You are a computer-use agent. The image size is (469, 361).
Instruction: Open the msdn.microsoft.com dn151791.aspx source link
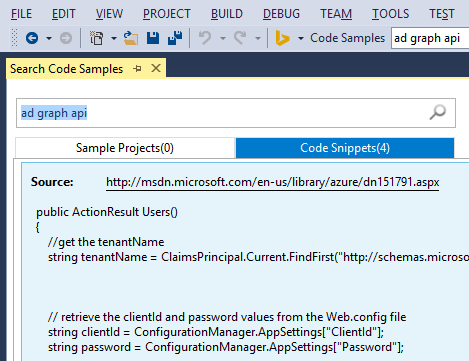tap(272, 182)
